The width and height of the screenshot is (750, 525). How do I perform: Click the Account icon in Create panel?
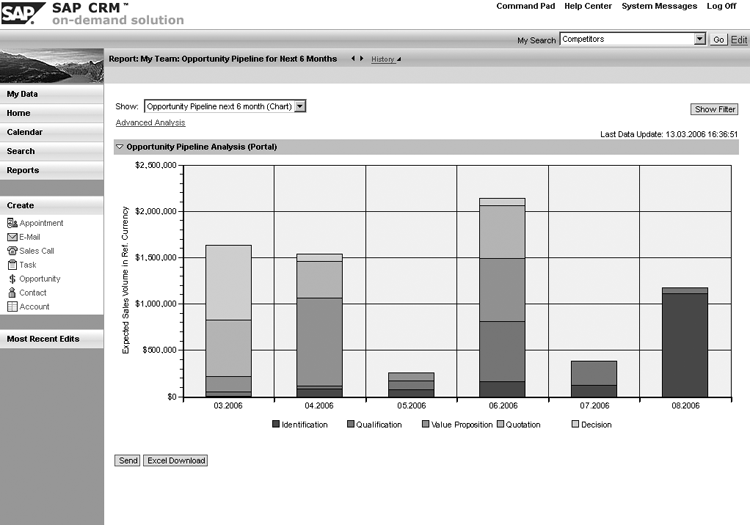[x=12, y=307]
